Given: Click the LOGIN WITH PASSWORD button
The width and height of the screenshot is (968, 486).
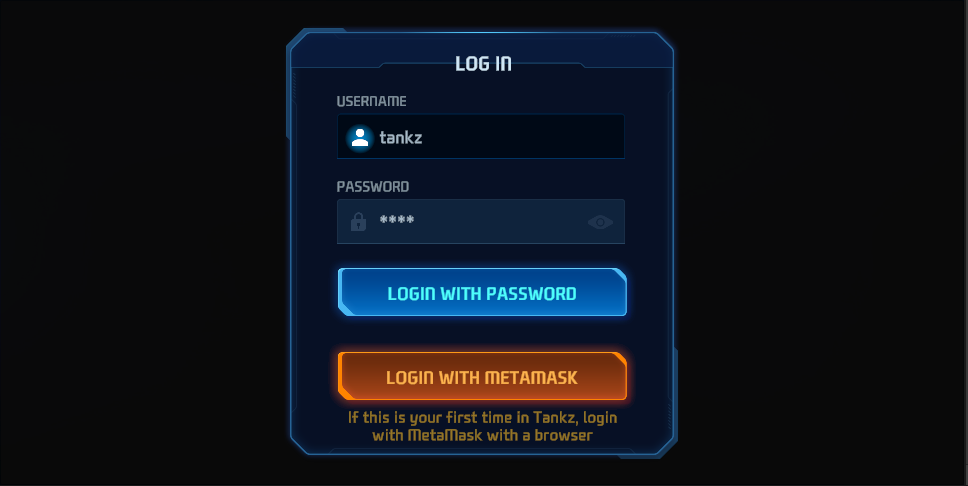Looking at the screenshot, I should 482,292.
